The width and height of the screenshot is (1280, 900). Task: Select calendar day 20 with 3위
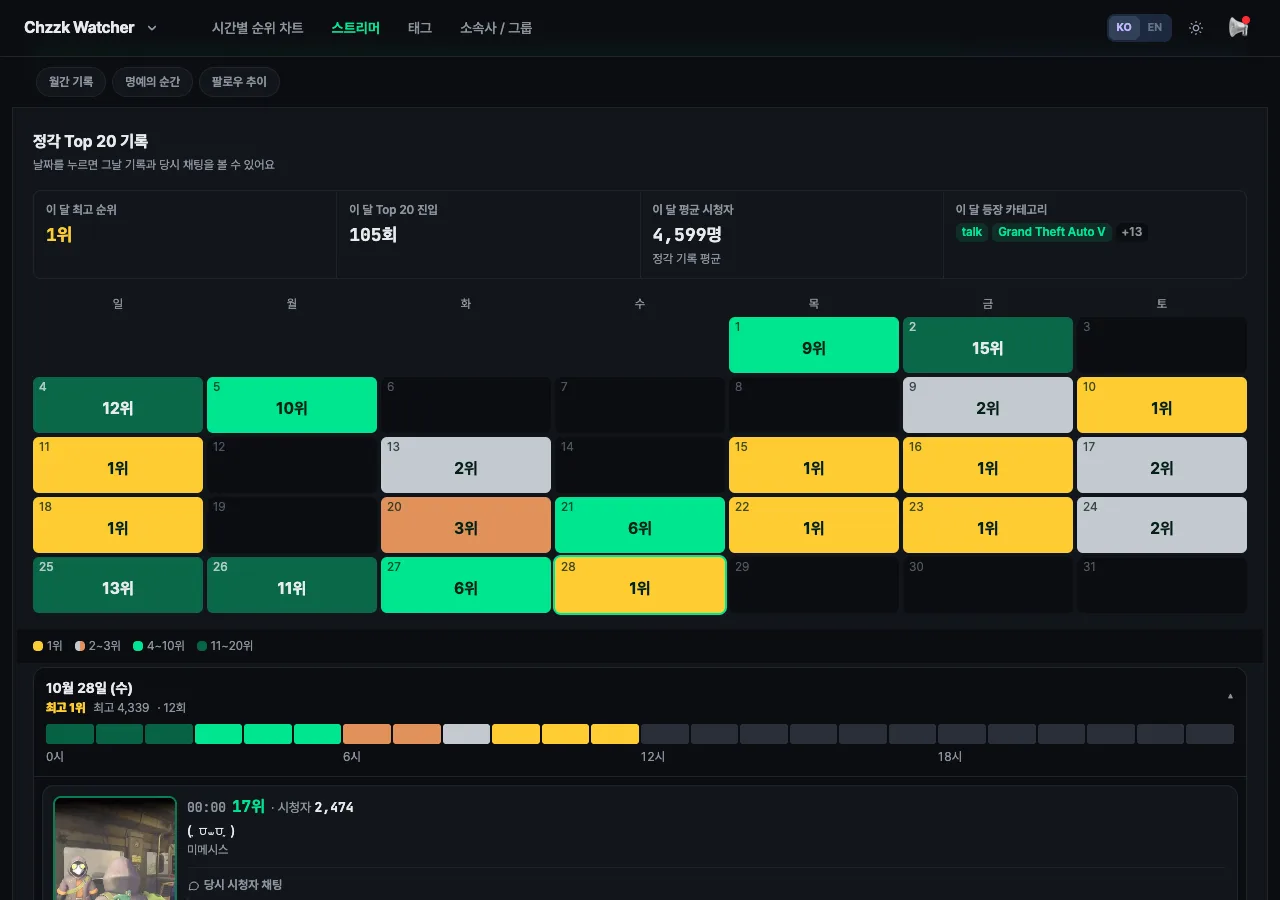pos(466,525)
